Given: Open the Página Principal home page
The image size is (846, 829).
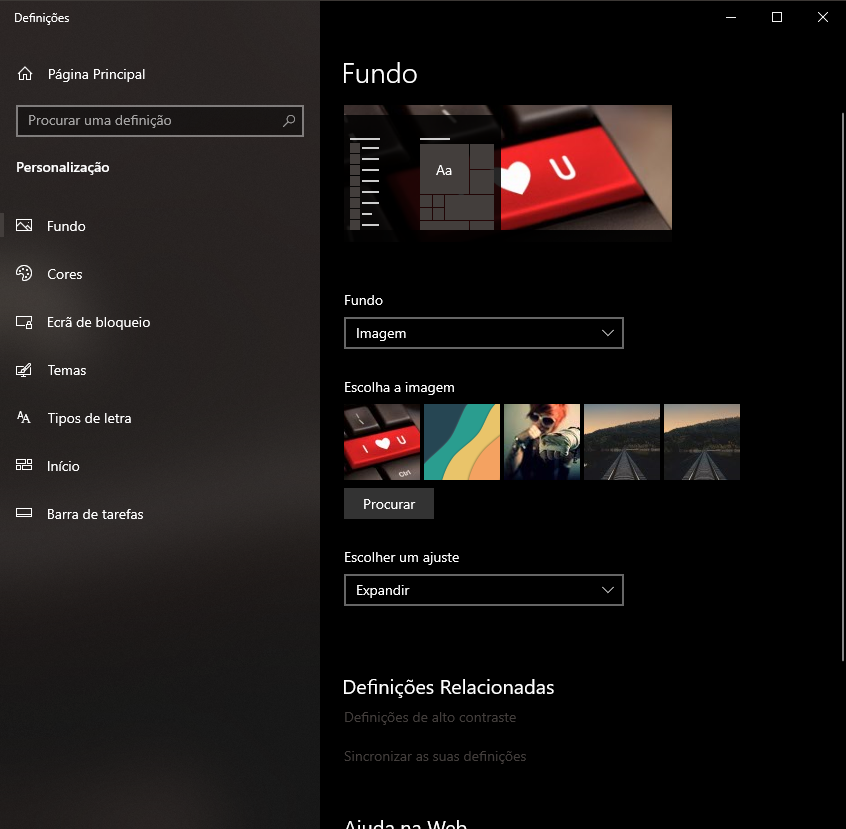Looking at the screenshot, I should tap(96, 74).
